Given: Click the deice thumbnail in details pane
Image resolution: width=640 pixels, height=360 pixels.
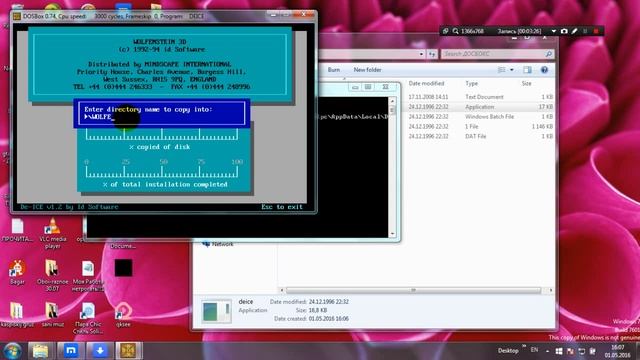Looking at the screenshot, I should 216,311.
